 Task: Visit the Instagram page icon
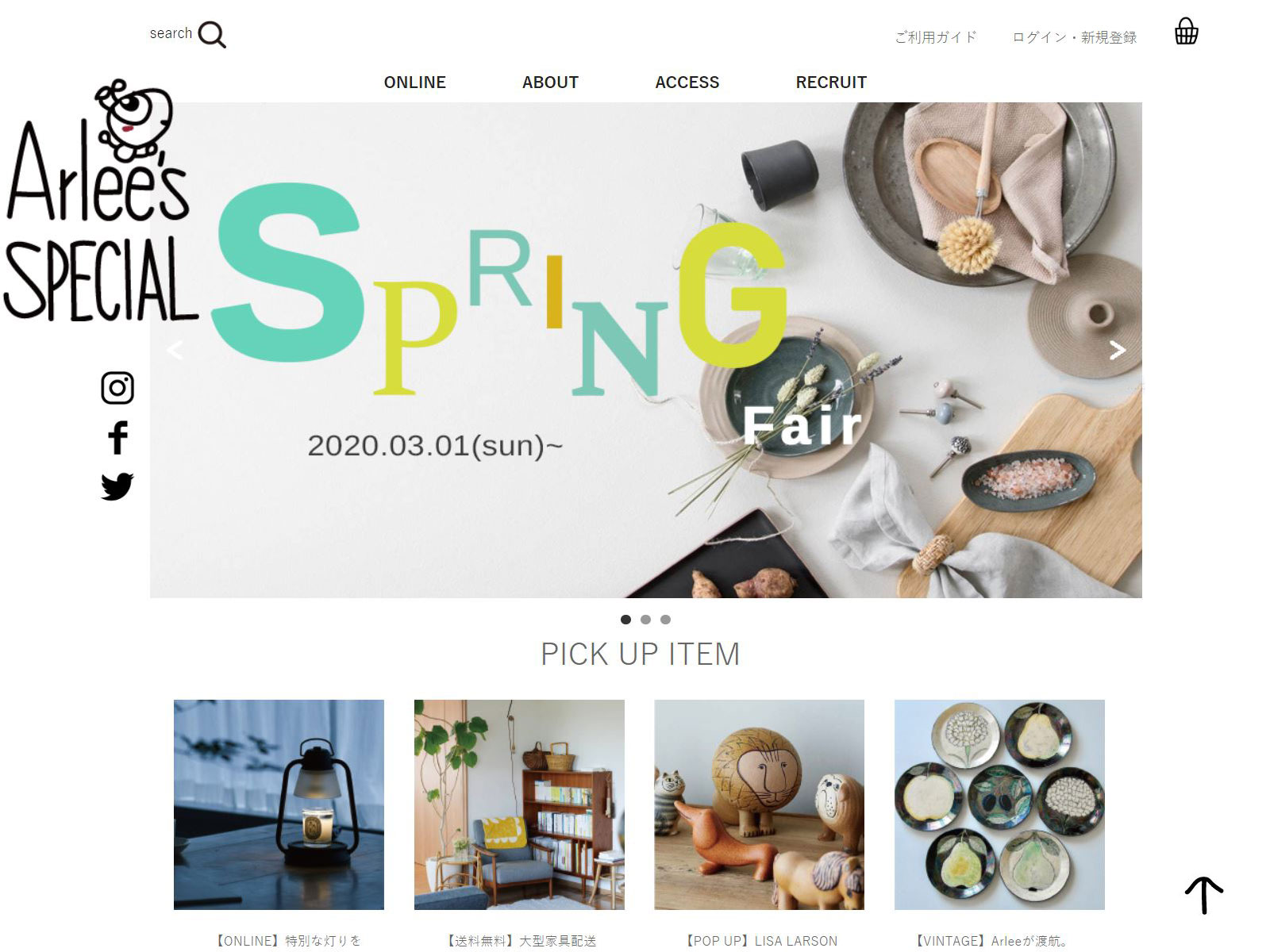click(x=117, y=388)
